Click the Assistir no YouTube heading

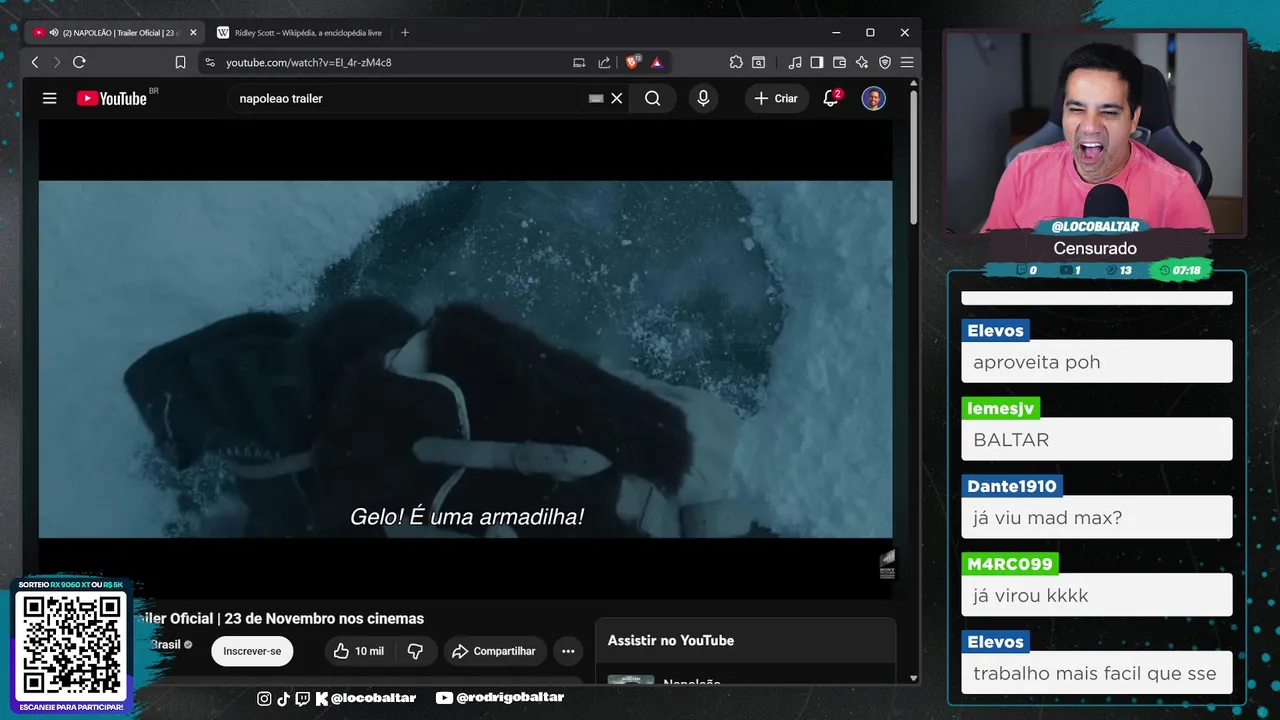point(671,640)
